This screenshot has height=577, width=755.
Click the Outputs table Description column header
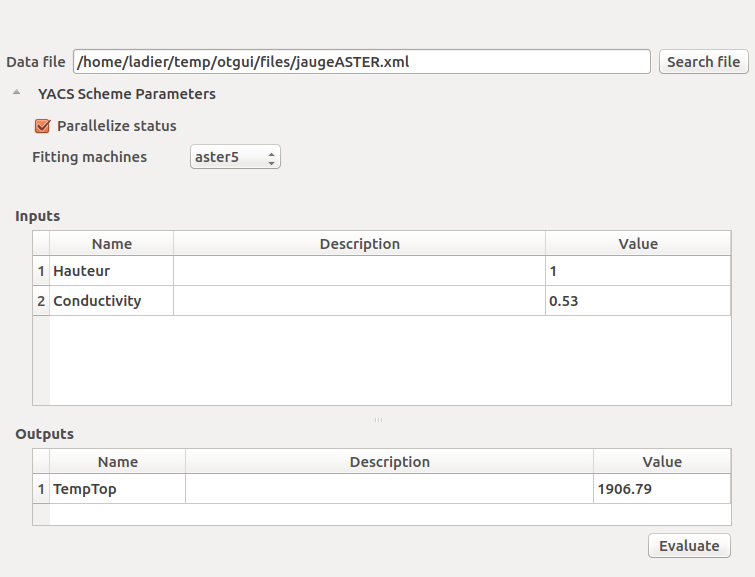point(389,462)
